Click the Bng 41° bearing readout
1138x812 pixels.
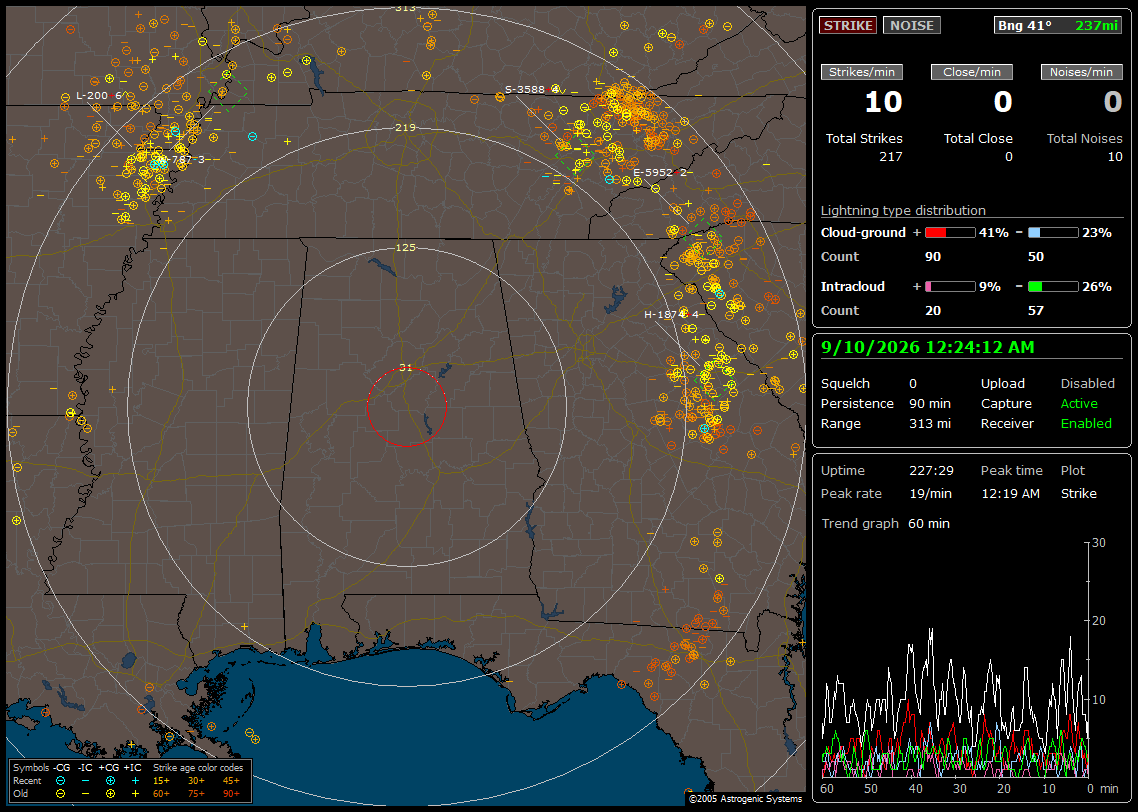[x=1024, y=25]
